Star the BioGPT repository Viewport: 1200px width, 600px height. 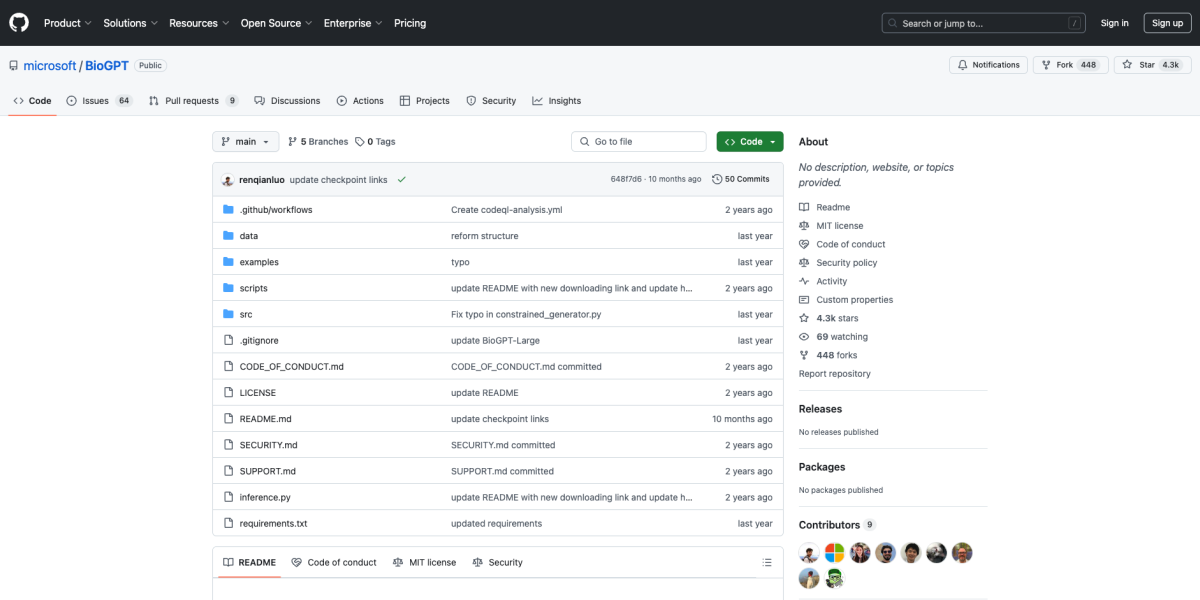pyautogui.click(x=1145, y=65)
